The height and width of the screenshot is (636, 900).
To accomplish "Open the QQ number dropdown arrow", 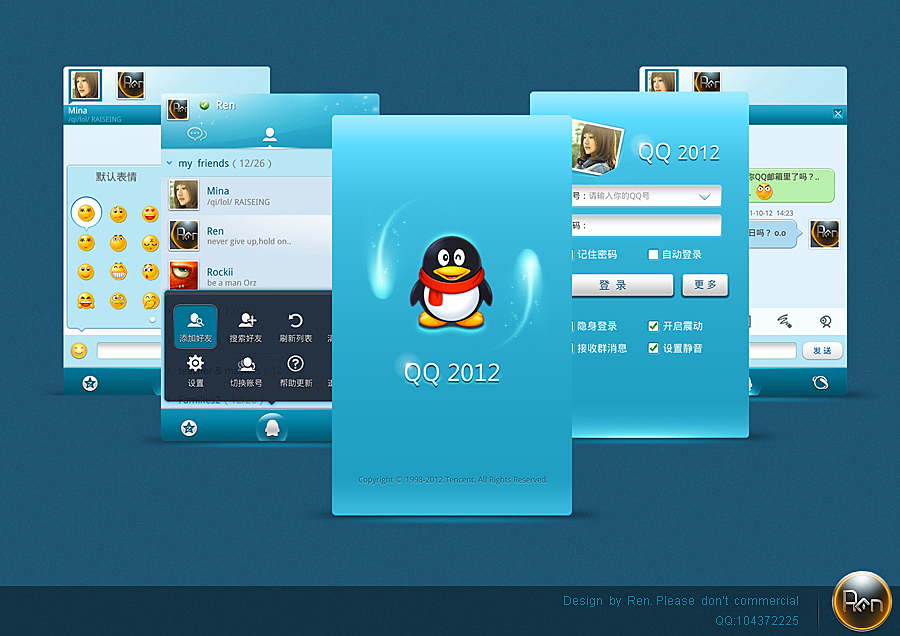I will (x=705, y=197).
